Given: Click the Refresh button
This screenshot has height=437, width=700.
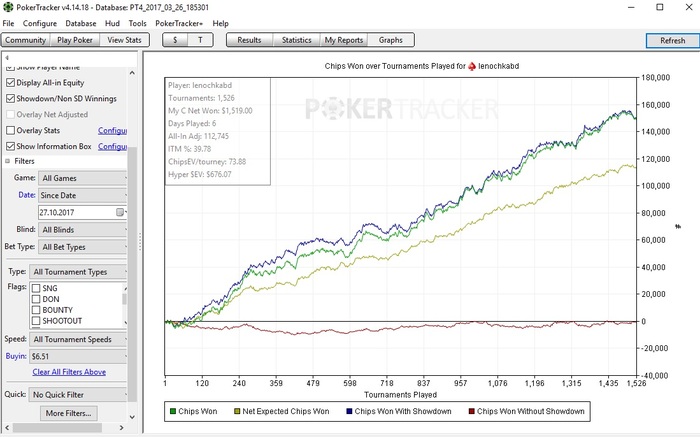Looking at the screenshot, I should pos(673,40).
